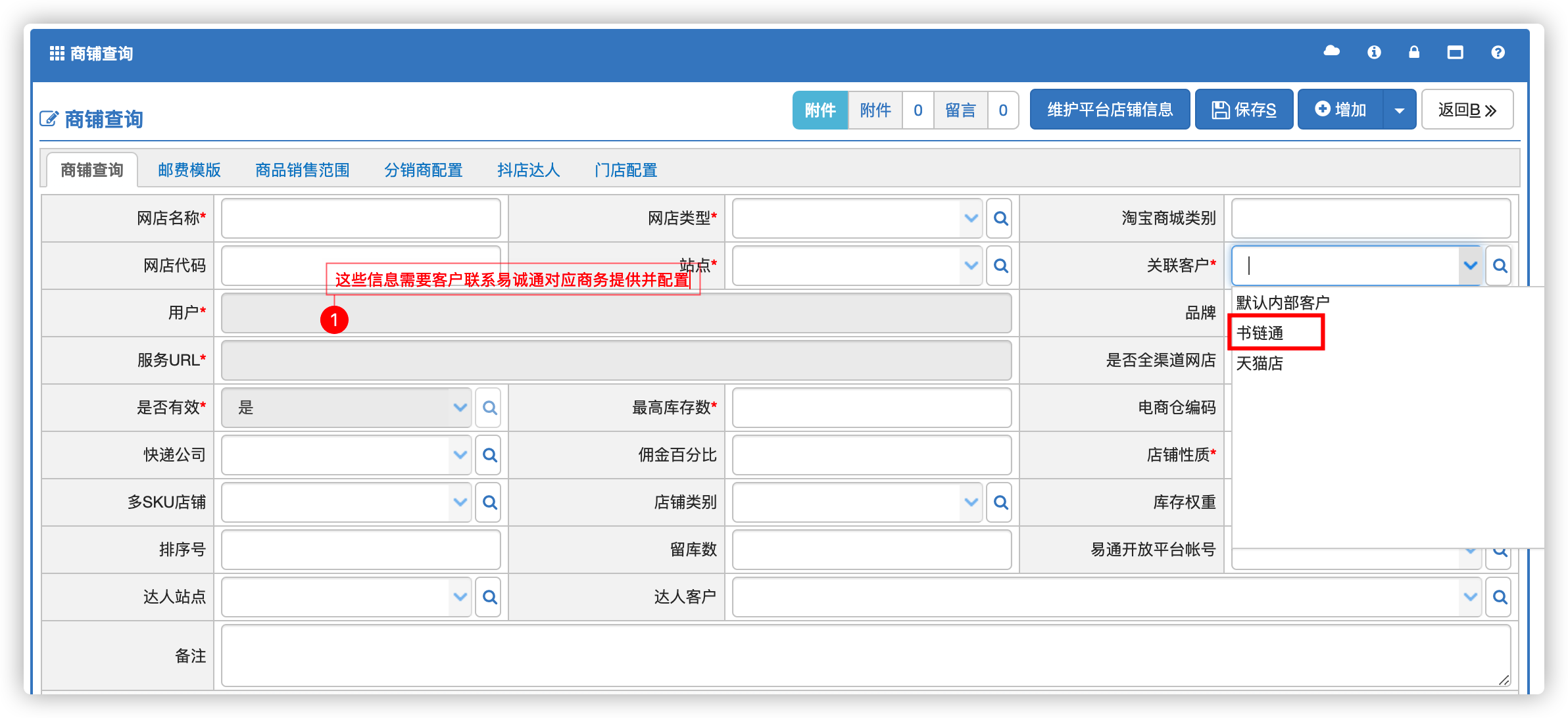
Task: Open the 商品销售范围 tab
Action: 302,170
